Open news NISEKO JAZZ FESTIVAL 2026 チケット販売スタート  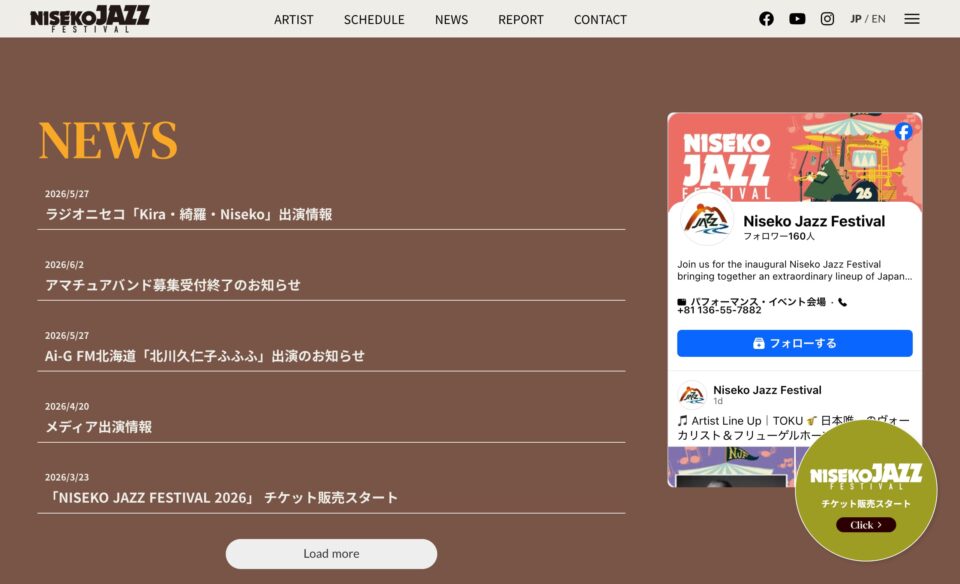coord(222,498)
